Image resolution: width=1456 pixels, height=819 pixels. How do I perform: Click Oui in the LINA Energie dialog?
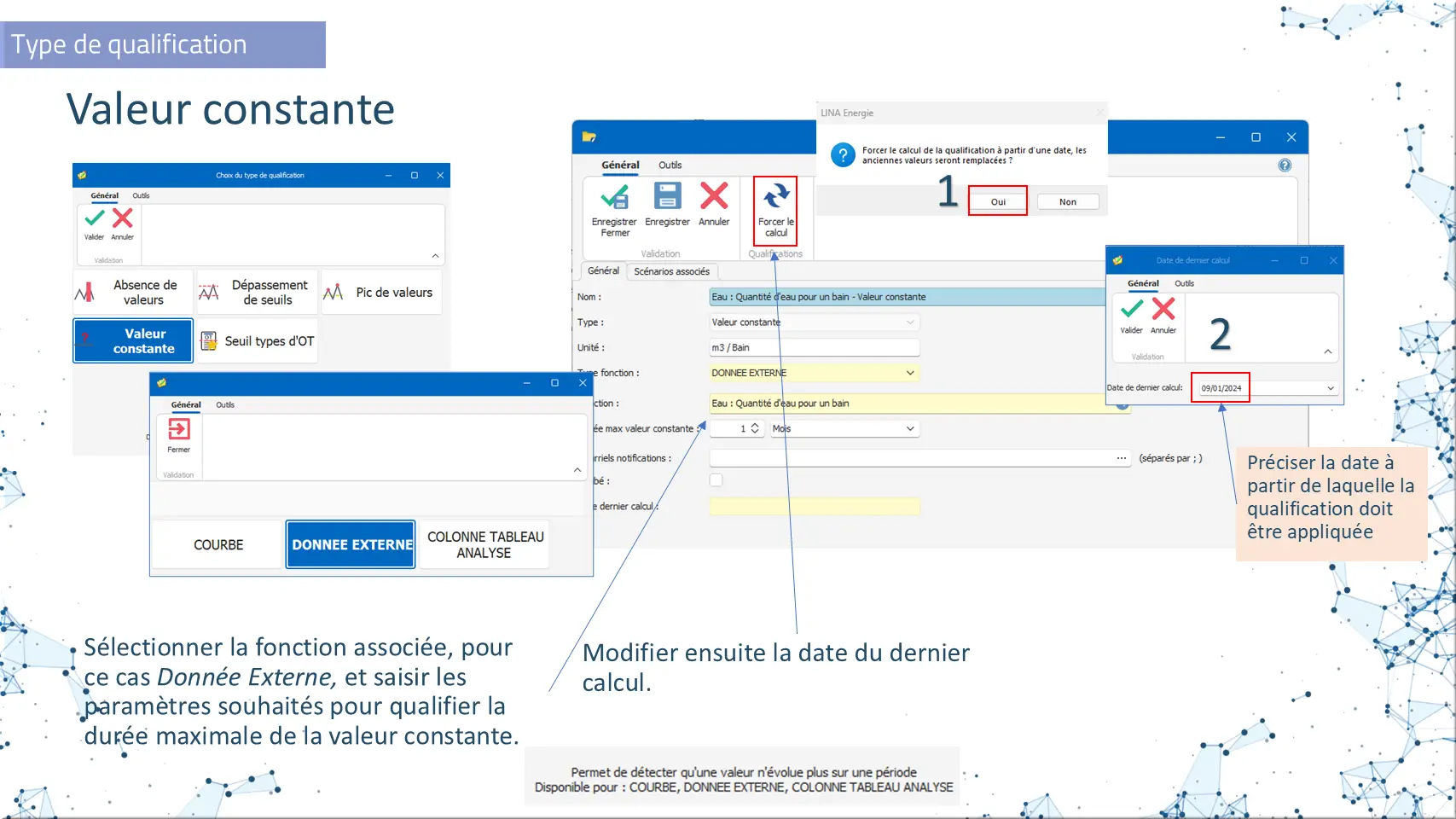(x=998, y=202)
